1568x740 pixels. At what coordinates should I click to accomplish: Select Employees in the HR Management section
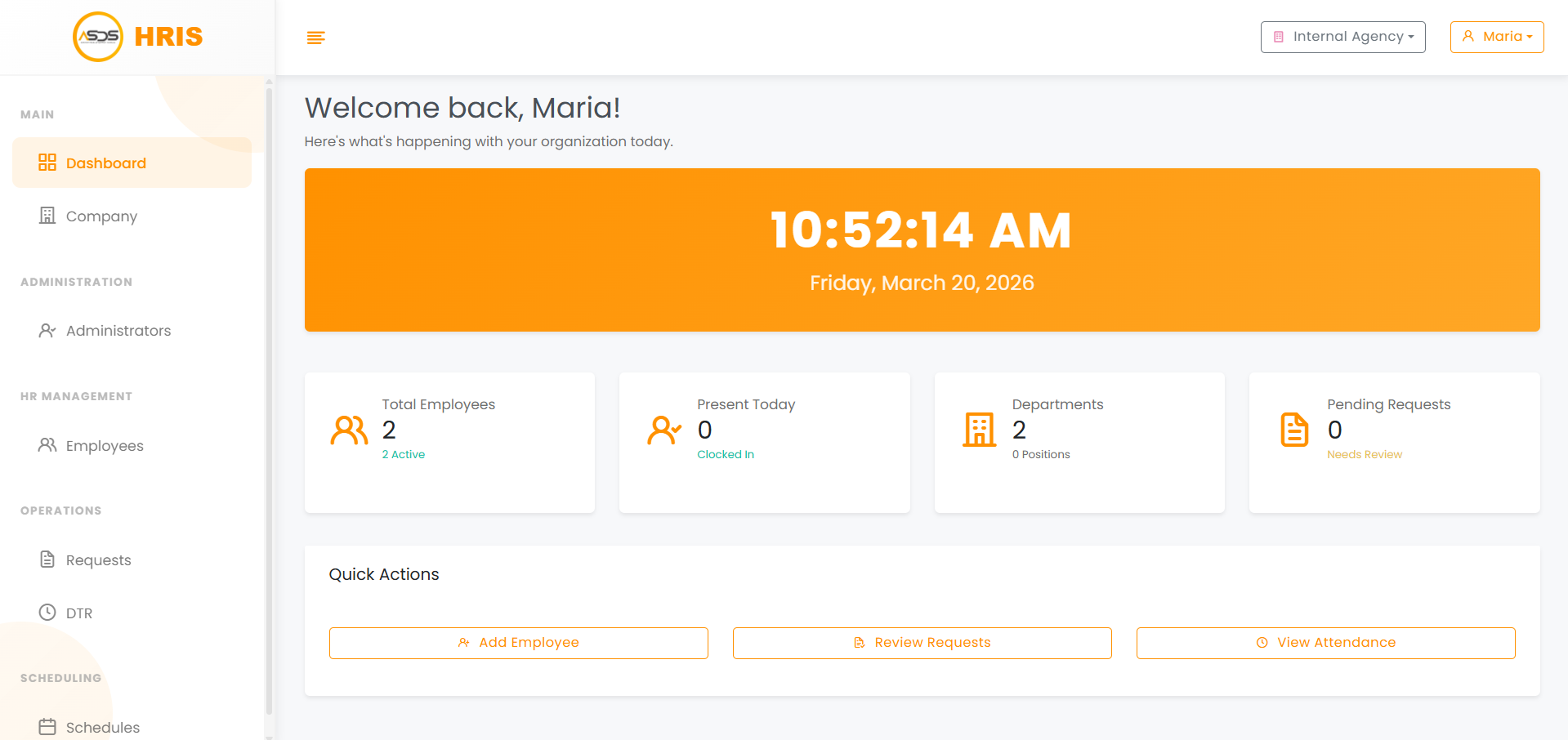pyautogui.click(x=104, y=445)
